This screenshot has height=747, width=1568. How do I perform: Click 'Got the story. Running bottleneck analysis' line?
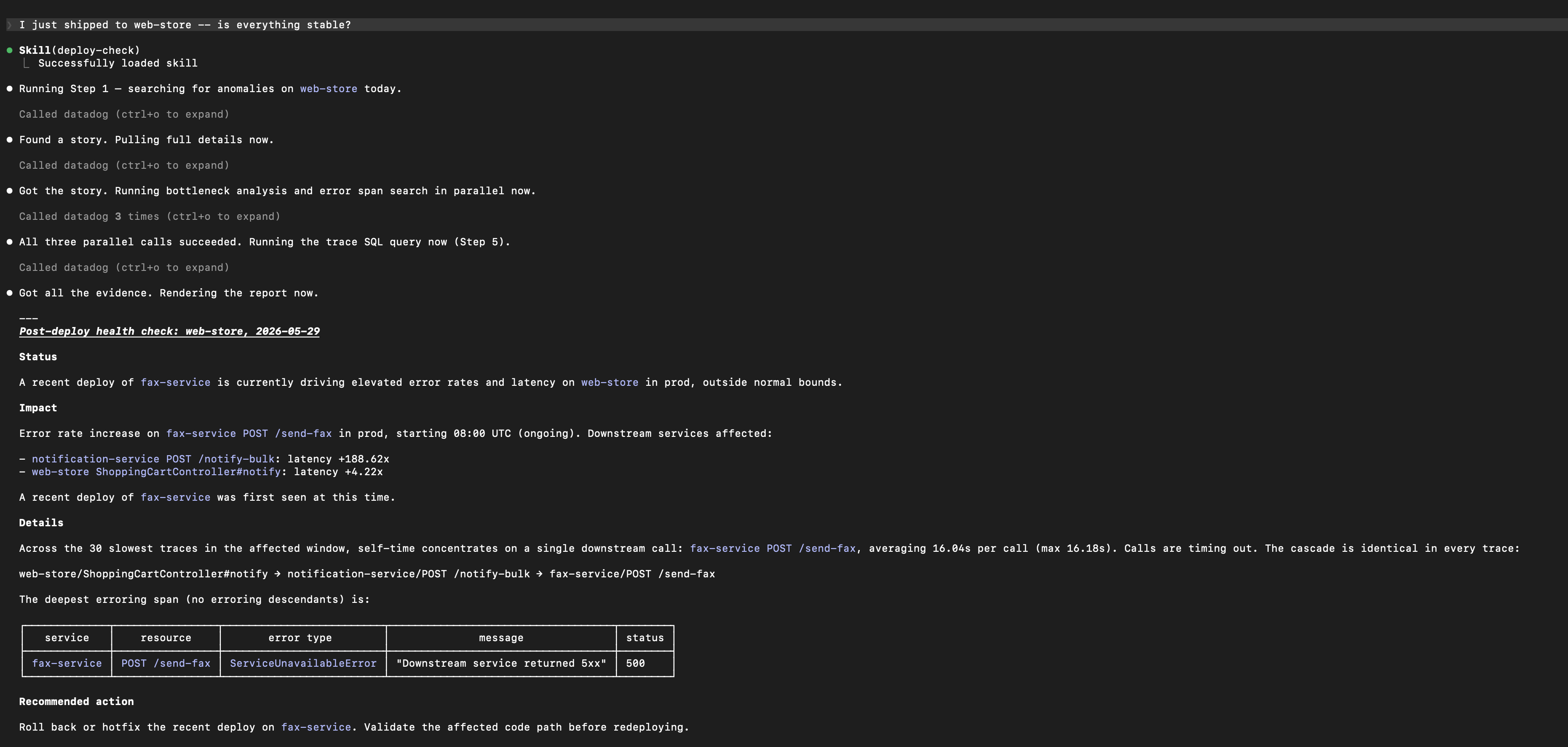click(x=277, y=191)
